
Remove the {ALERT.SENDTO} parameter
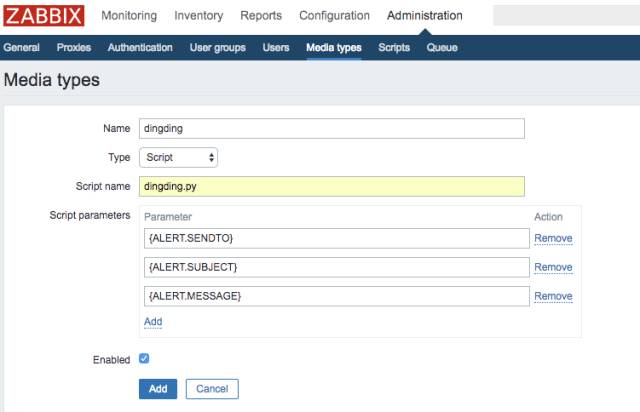[553, 238]
